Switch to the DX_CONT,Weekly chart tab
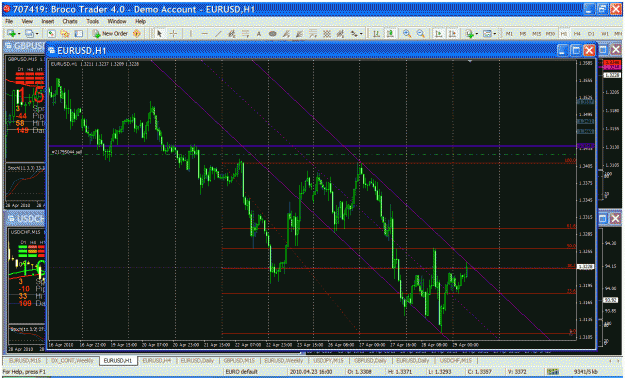This screenshot has height=378, width=625. (x=73, y=360)
